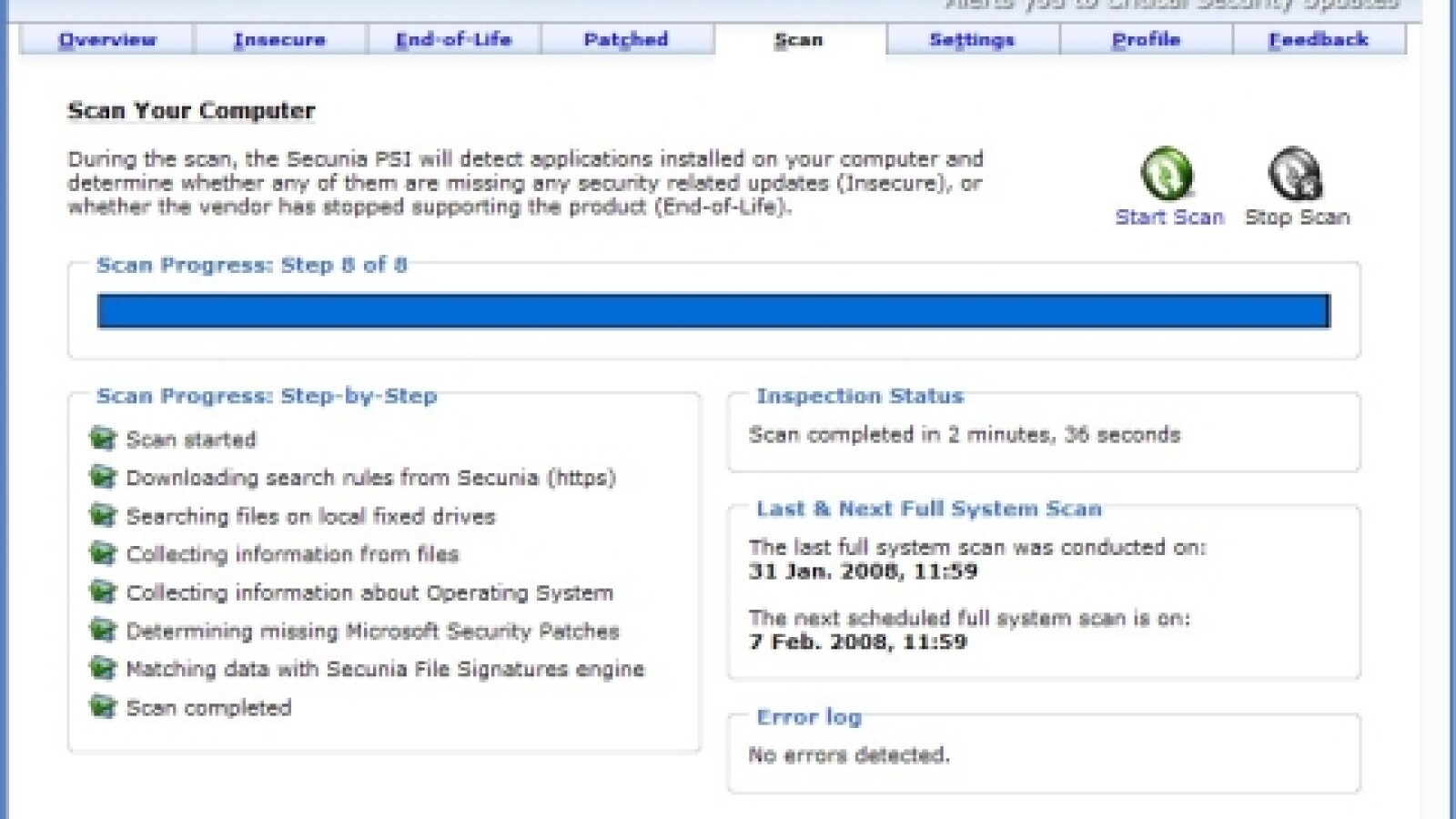Click the icon beside Searching files on local drives
Screen dimensions: 1456x819
click(103, 516)
